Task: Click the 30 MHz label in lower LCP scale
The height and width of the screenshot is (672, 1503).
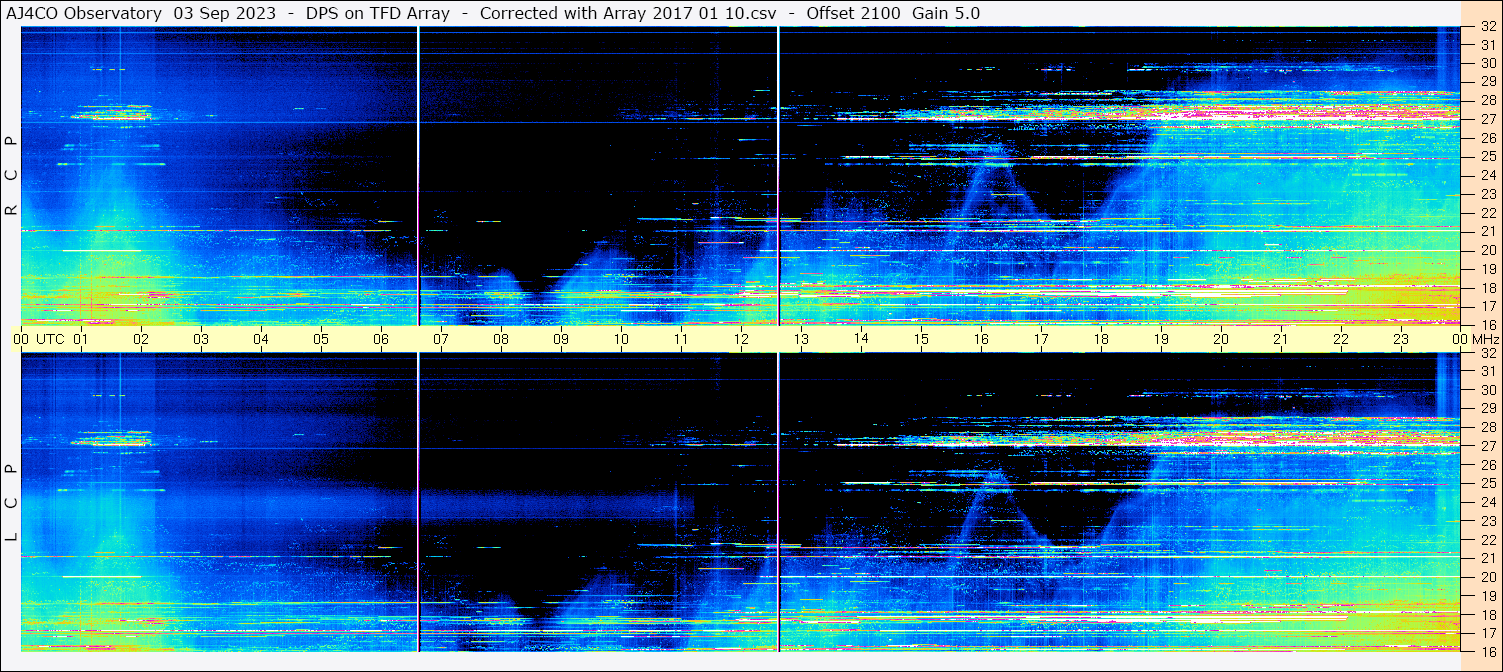Action: click(x=1487, y=390)
